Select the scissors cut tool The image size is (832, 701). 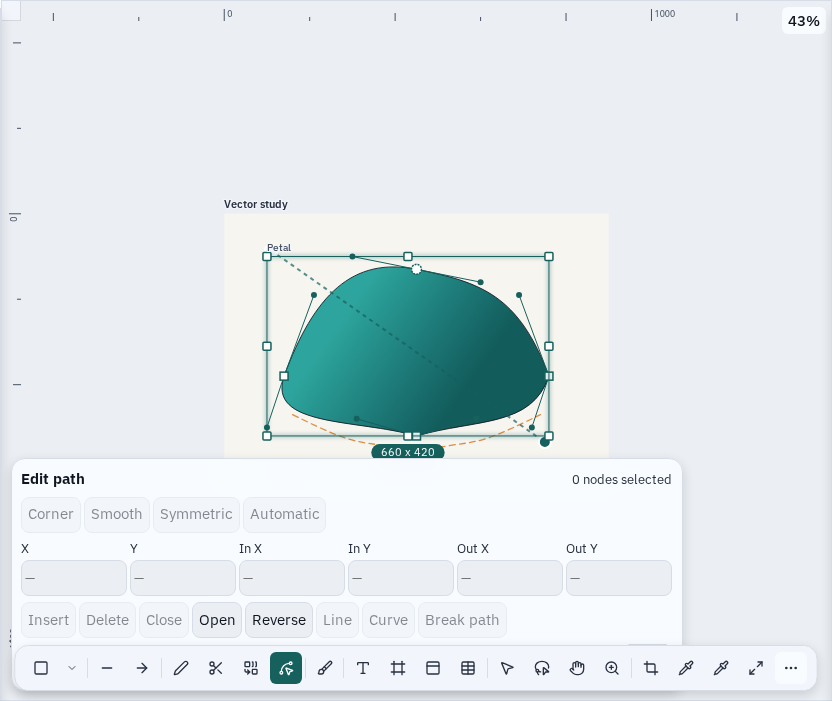coord(215,668)
